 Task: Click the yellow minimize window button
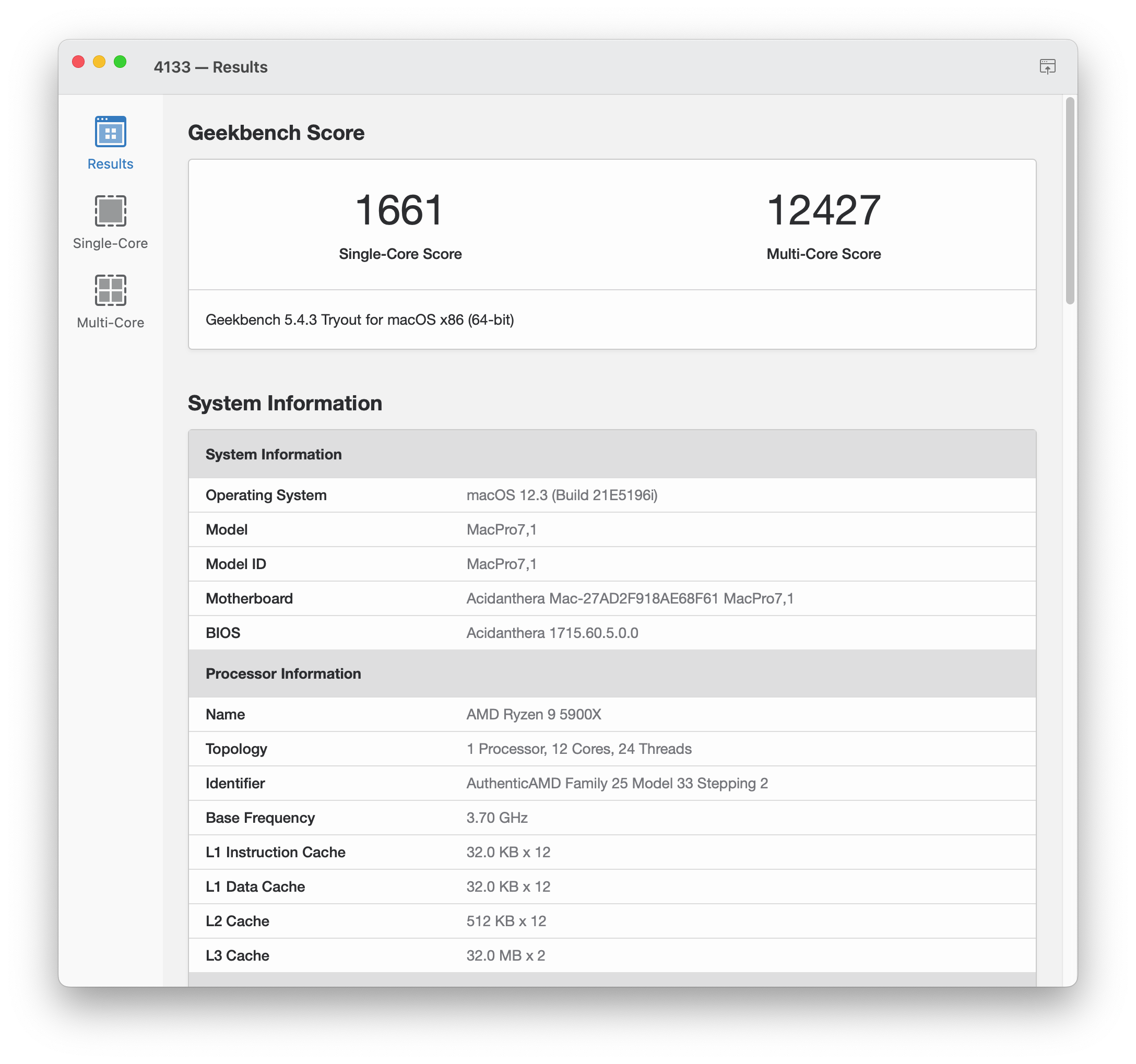pos(99,62)
